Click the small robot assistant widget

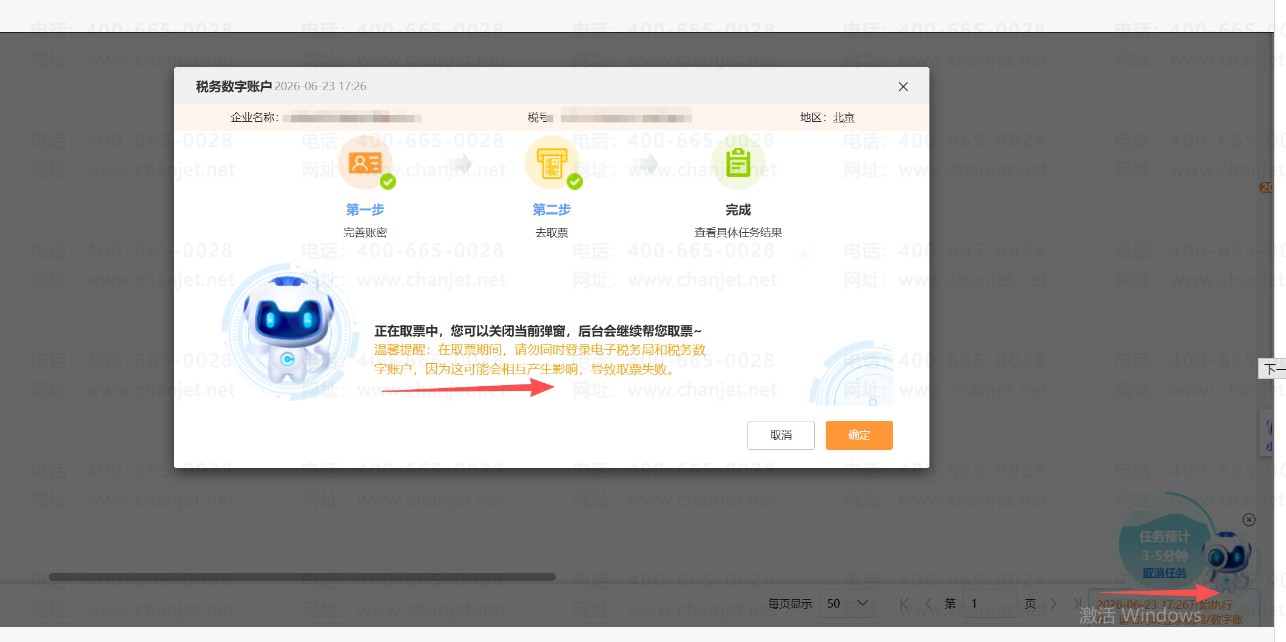pyautogui.click(x=1228, y=561)
